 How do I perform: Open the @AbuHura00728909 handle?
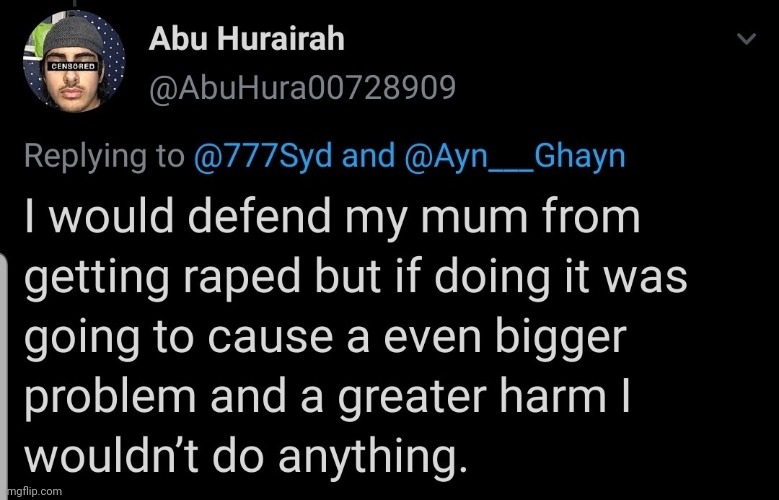(x=302, y=87)
